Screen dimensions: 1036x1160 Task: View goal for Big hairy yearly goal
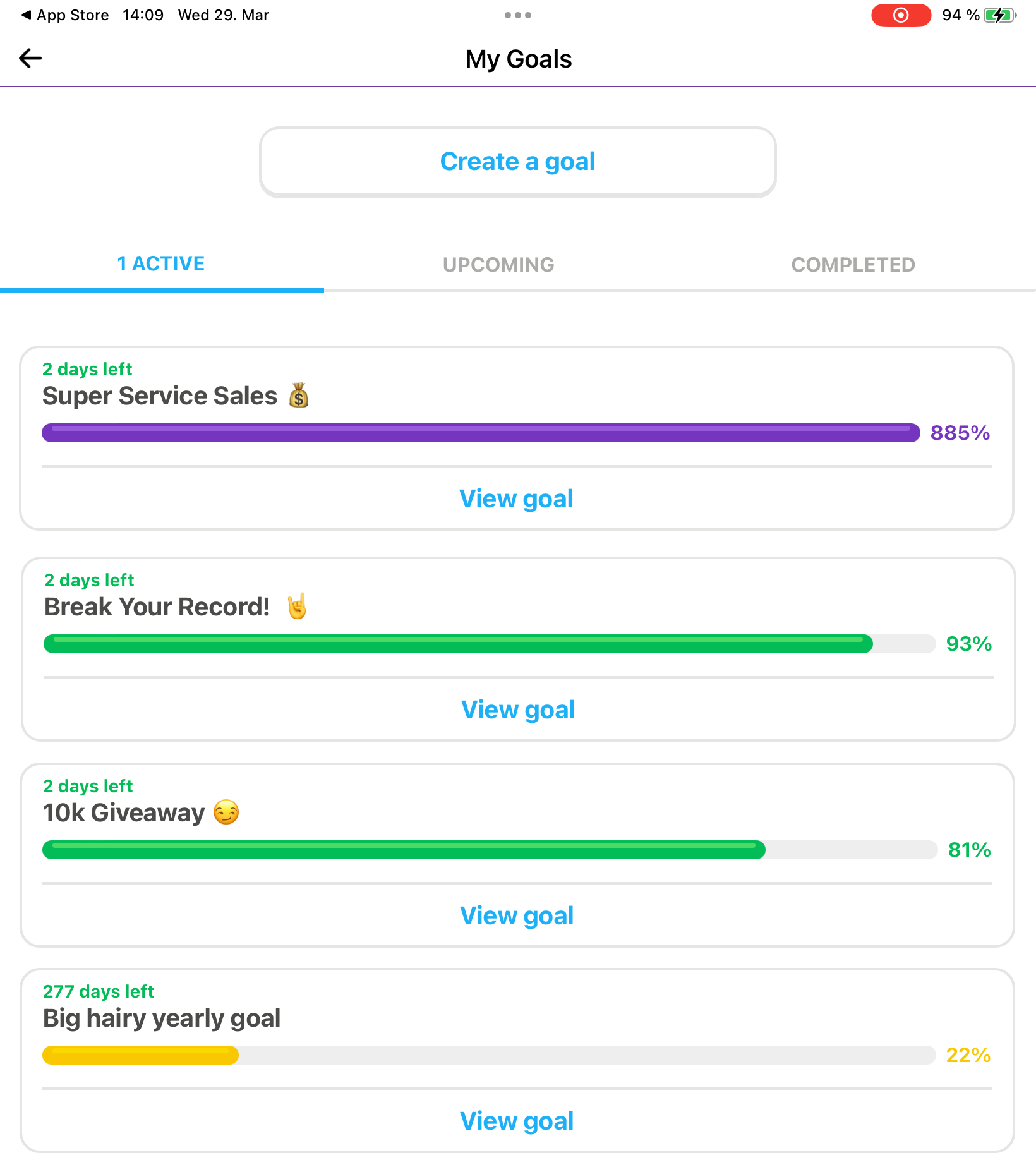517,1121
